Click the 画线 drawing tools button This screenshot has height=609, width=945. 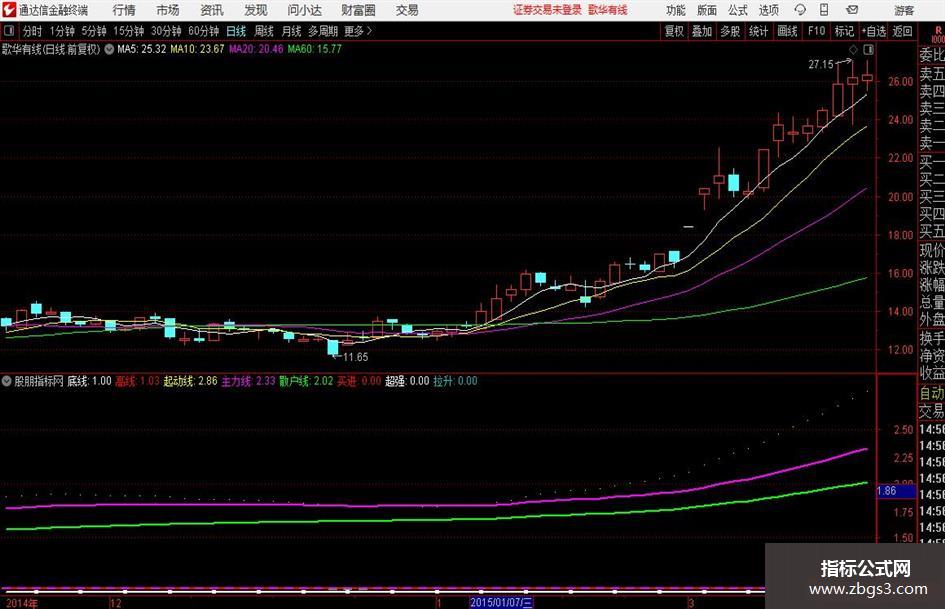[787, 31]
